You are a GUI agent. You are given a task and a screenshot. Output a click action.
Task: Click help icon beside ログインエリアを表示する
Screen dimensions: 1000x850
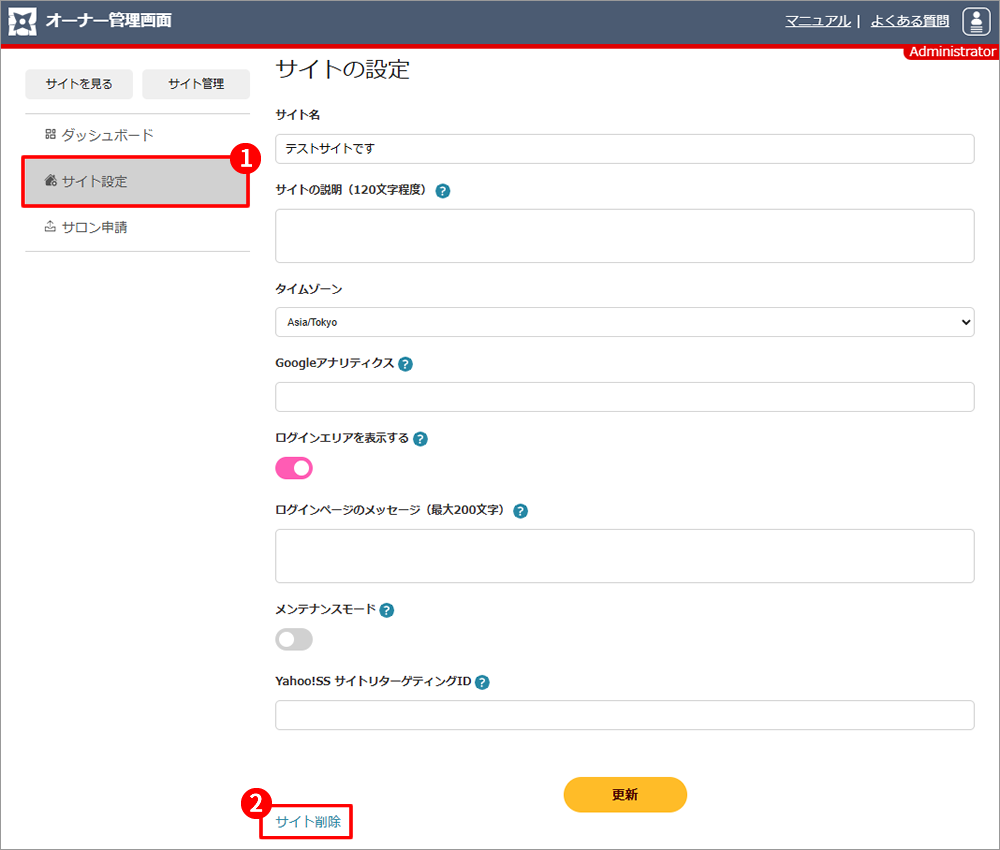point(420,439)
